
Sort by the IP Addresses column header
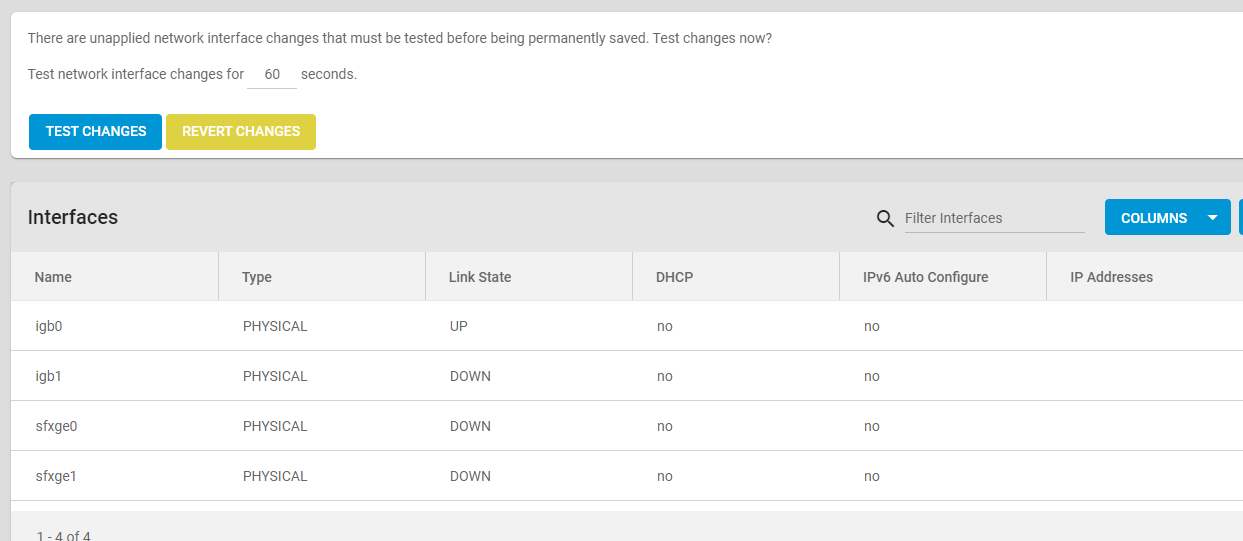[1111, 277]
